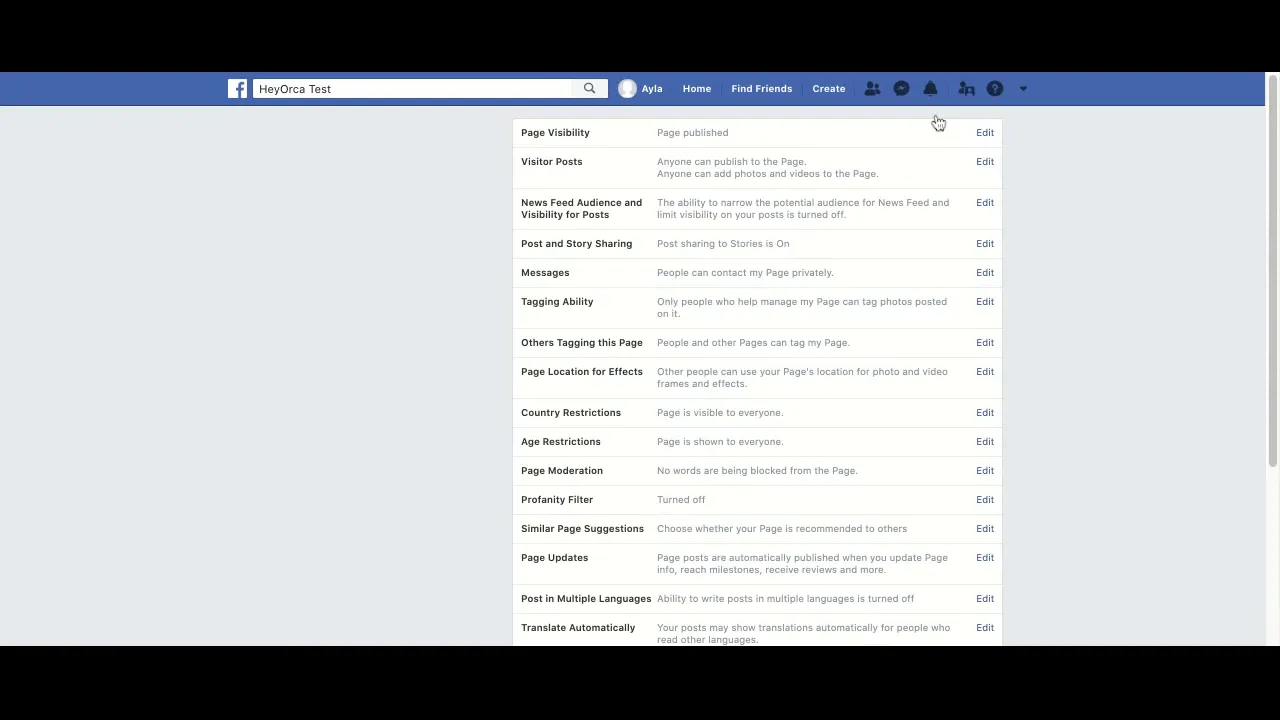Screen dimensions: 1280x720
Task: Open Find Friends in top bar
Action: coord(761,89)
